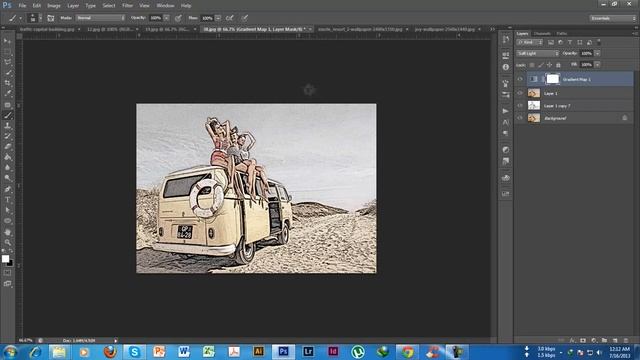Image resolution: width=640 pixels, height=360 pixels.
Task: Select the Dodge tool
Action: tap(7, 178)
